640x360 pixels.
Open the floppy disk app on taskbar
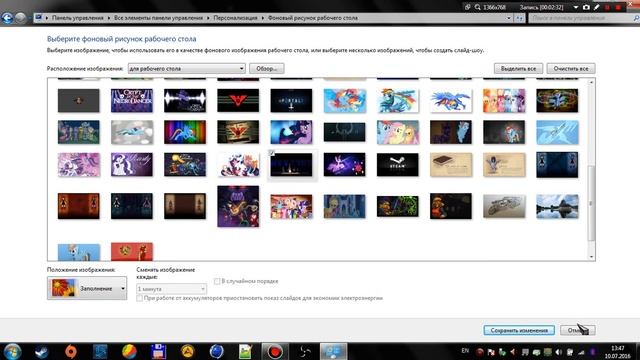tap(158, 351)
